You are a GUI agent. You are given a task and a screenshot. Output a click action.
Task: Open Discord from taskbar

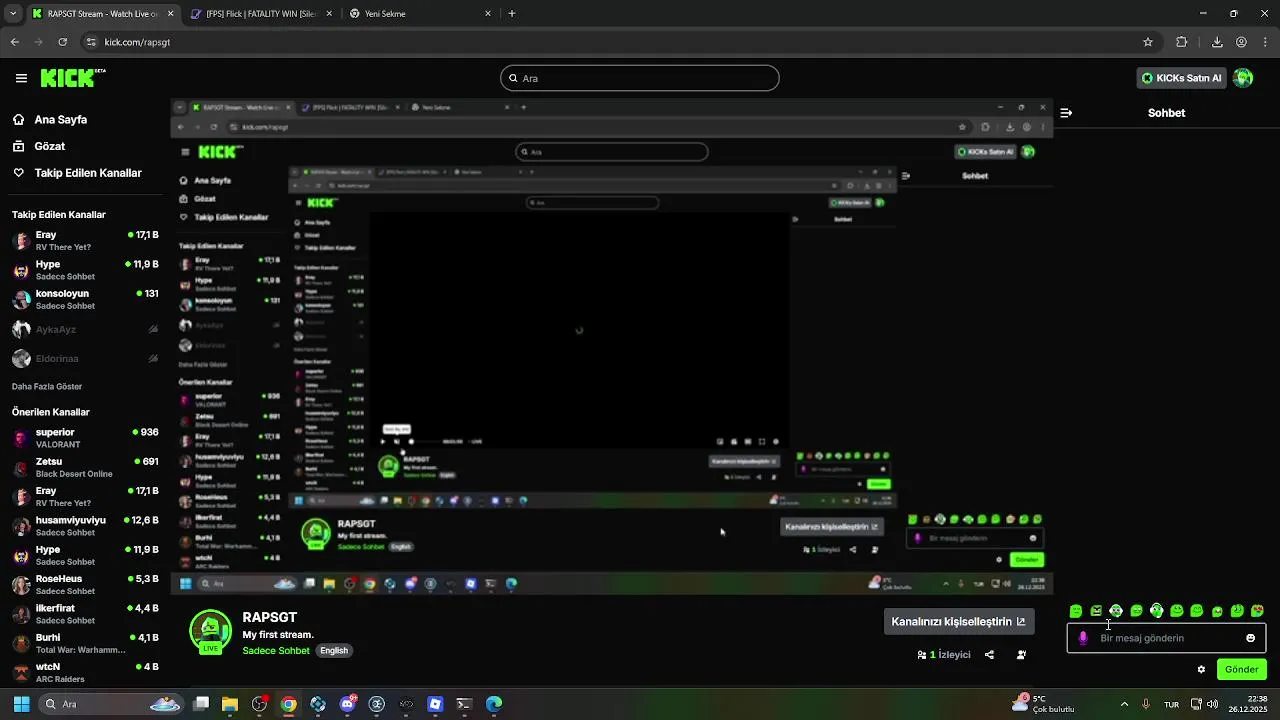click(x=347, y=704)
